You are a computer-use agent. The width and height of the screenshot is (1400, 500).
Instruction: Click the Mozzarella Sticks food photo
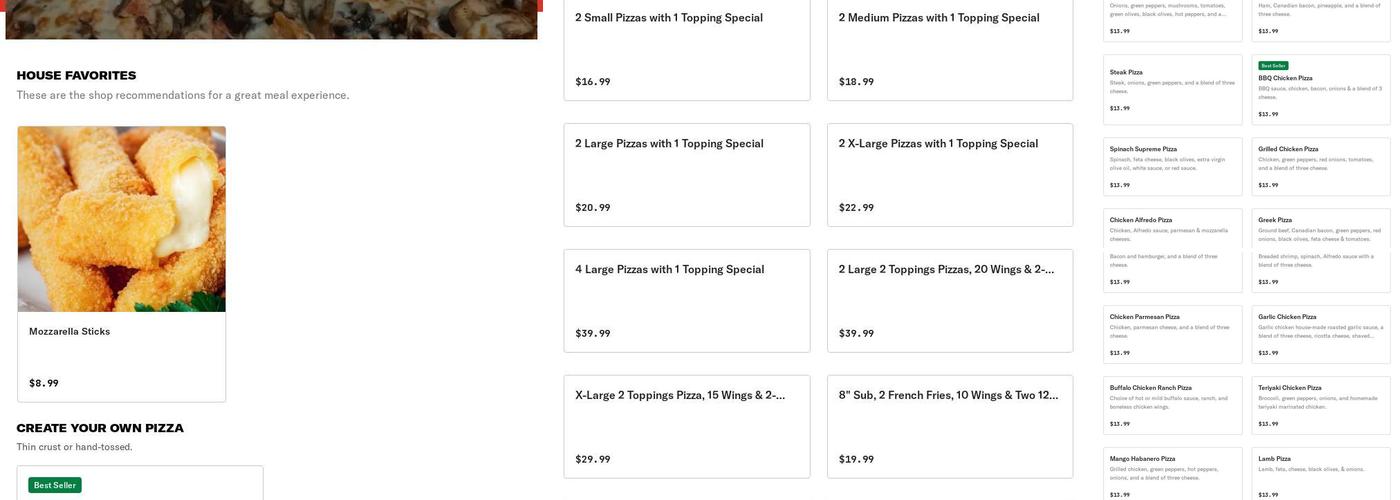coord(121,219)
